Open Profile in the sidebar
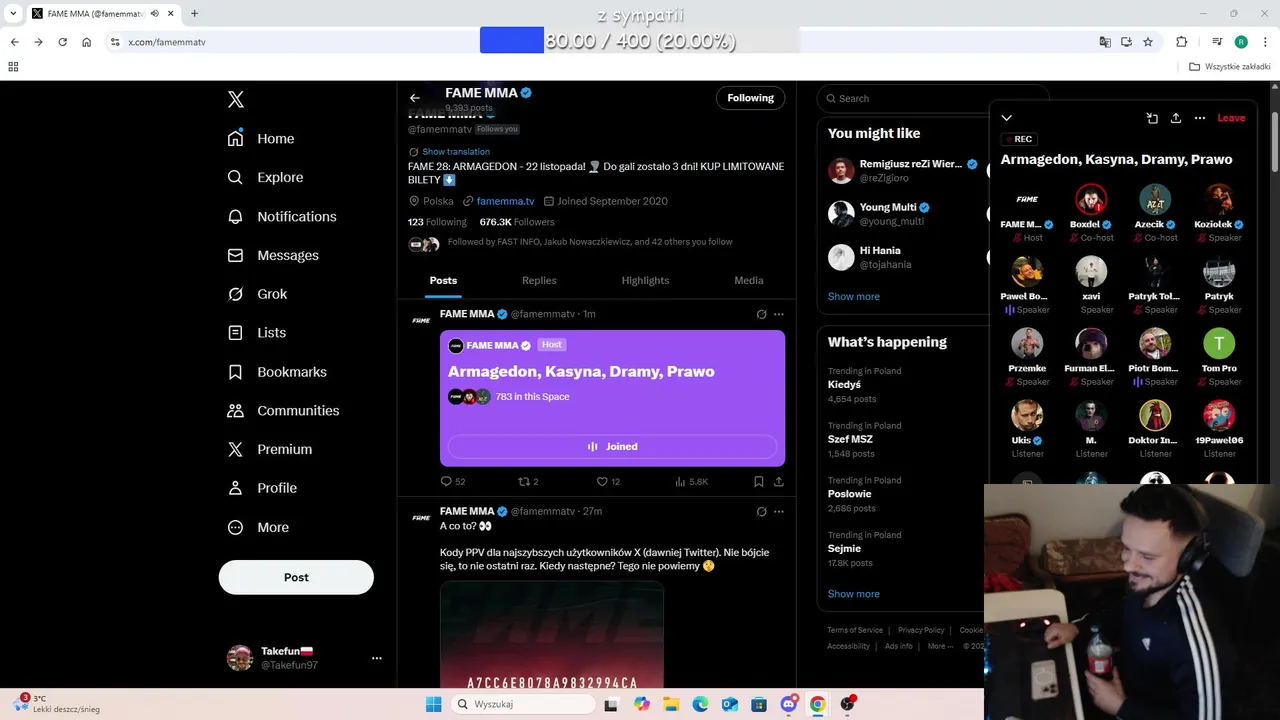This screenshot has width=1280, height=720. [262, 488]
